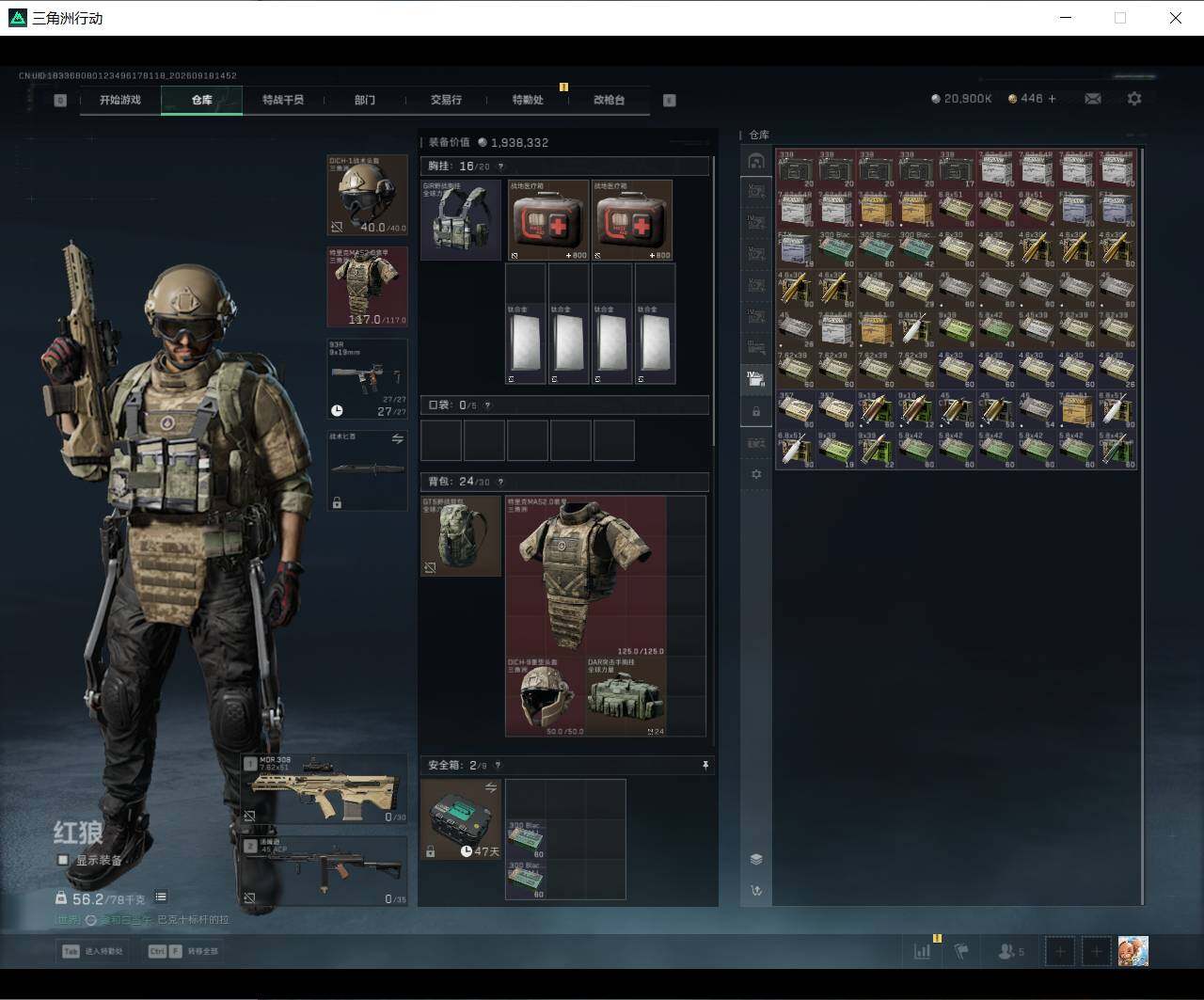This screenshot has width=1204, height=1000.
Task: Open the player avatar profile
Action: pos(1133,951)
